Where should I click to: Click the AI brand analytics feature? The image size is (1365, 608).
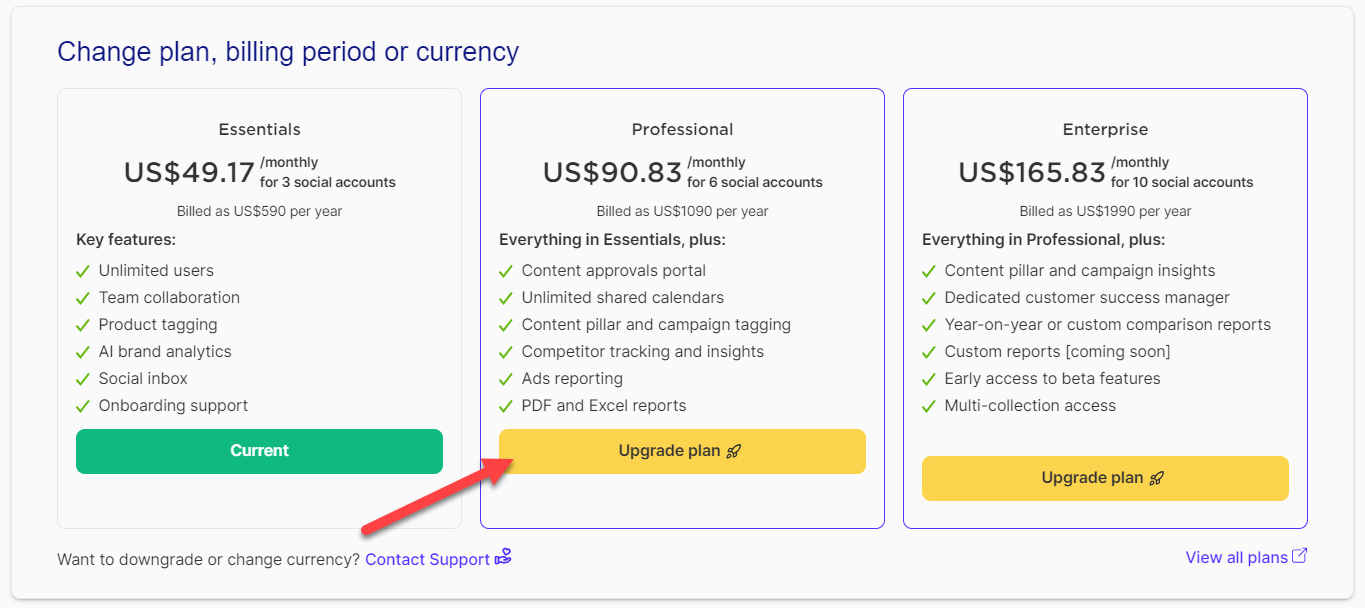coord(165,352)
